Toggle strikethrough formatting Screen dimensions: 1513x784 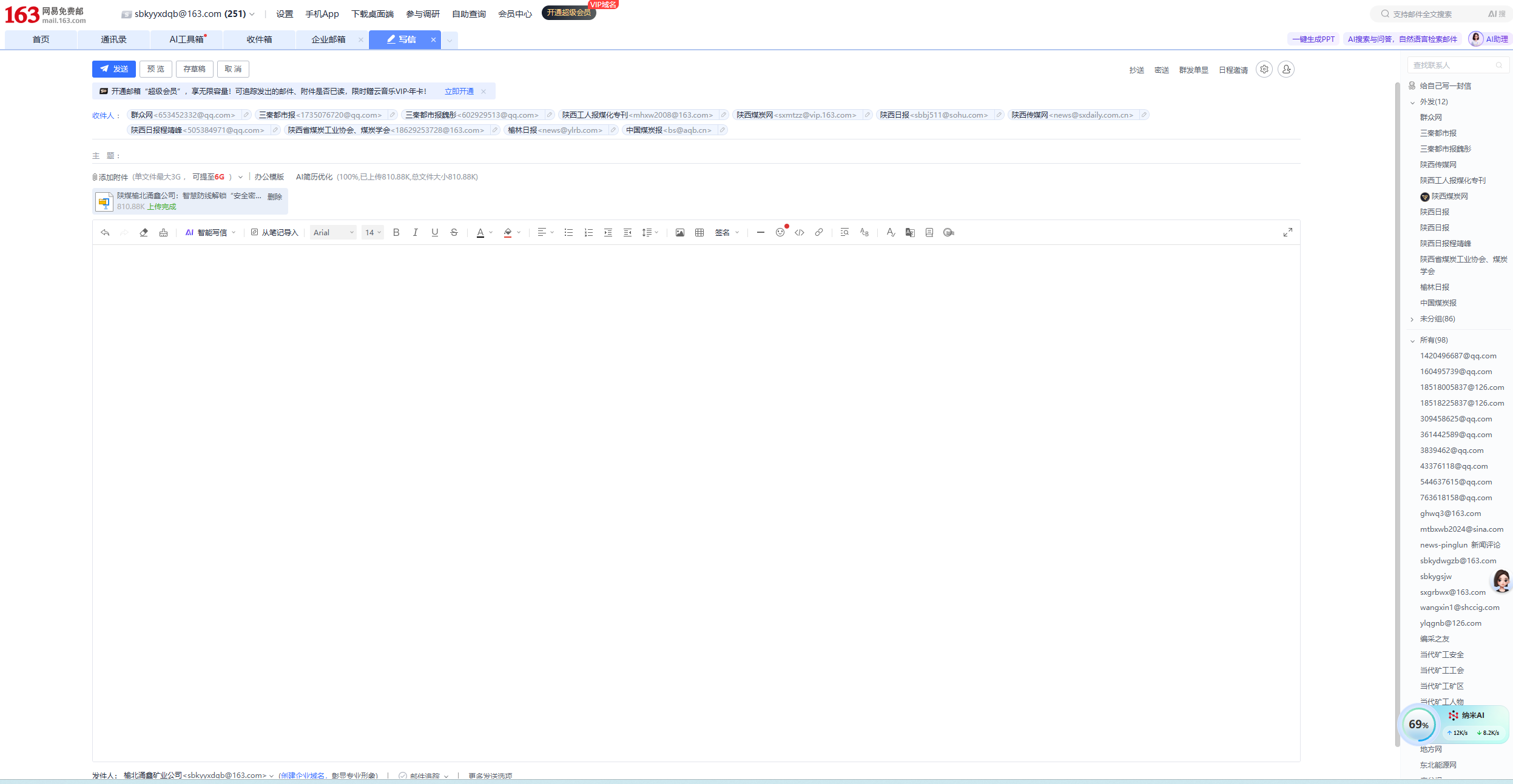(x=454, y=233)
